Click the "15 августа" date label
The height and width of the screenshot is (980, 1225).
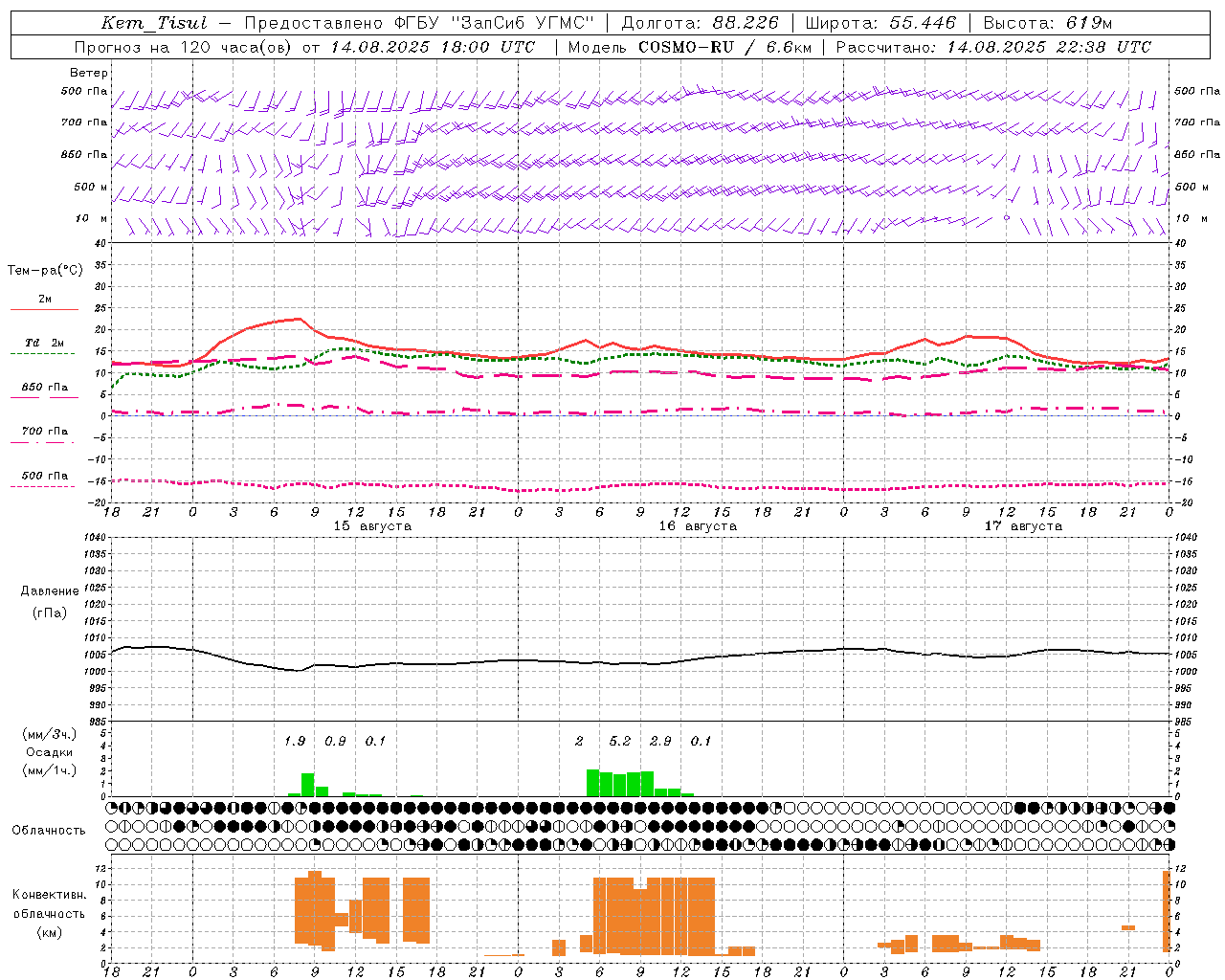click(372, 526)
